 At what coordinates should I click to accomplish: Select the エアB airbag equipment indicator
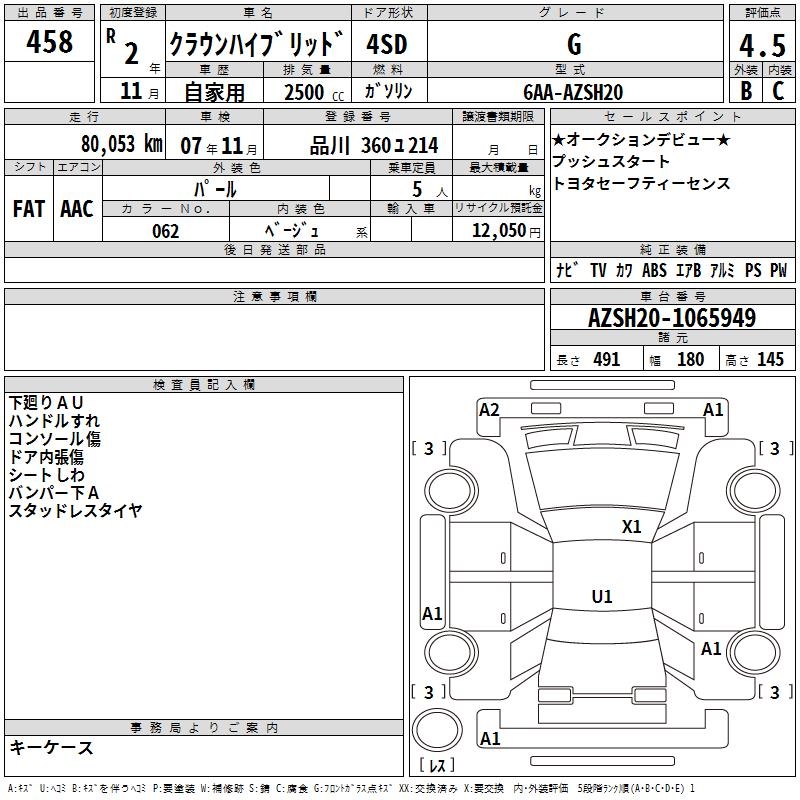688,270
